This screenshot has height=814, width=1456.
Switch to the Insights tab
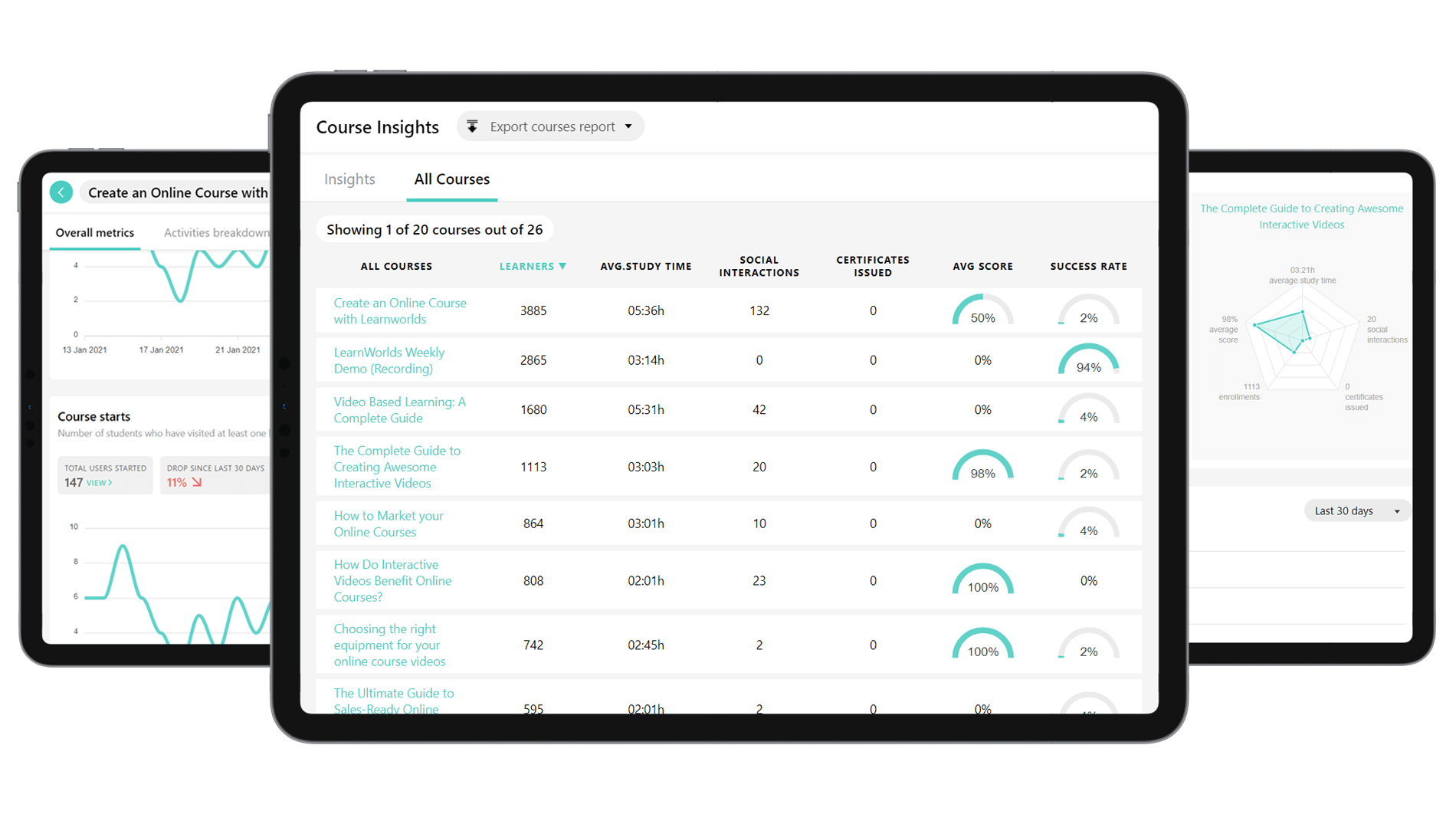tap(349, 179)
